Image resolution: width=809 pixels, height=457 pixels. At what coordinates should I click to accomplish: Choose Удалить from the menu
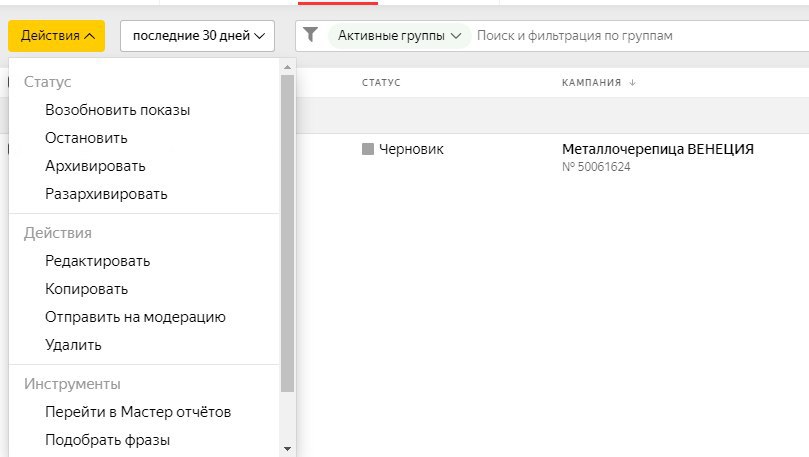click(73, 345)
